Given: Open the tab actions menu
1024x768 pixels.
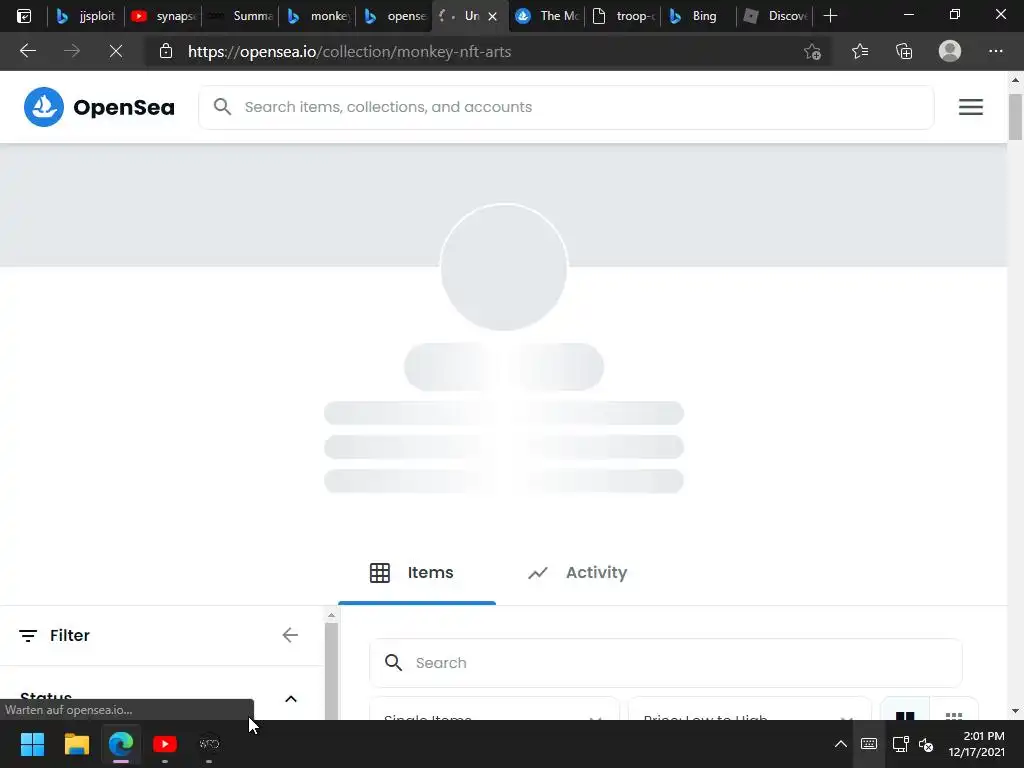Looking at the screenshot, I should [x=24, y=16].
